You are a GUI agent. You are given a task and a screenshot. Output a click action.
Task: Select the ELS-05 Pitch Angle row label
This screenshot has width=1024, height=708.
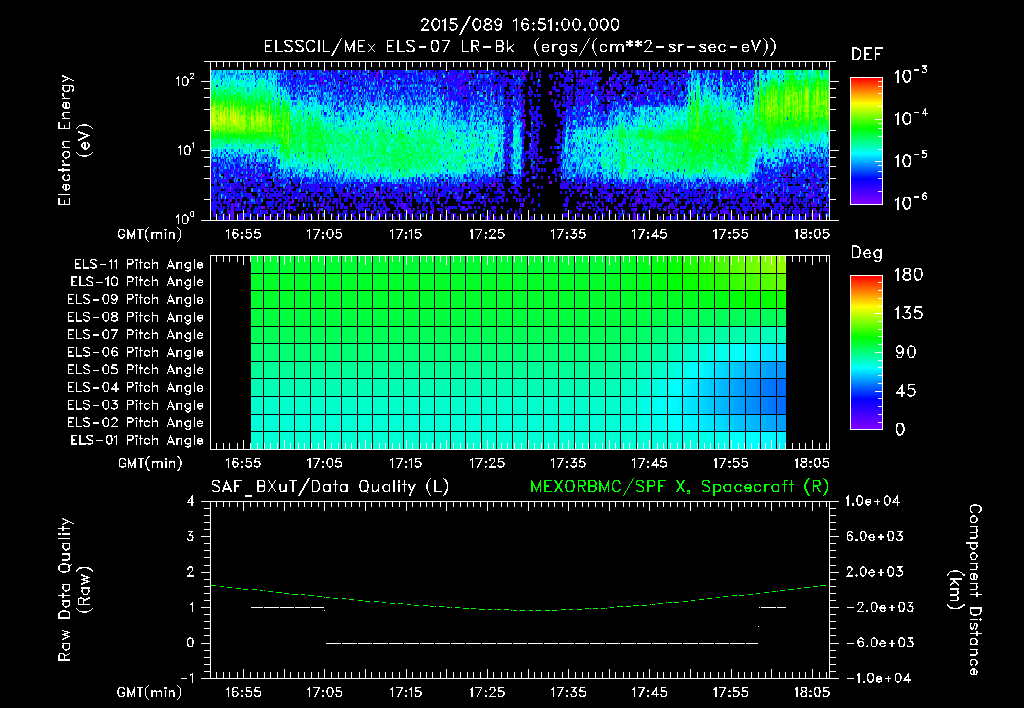click(x=136, y=370)
